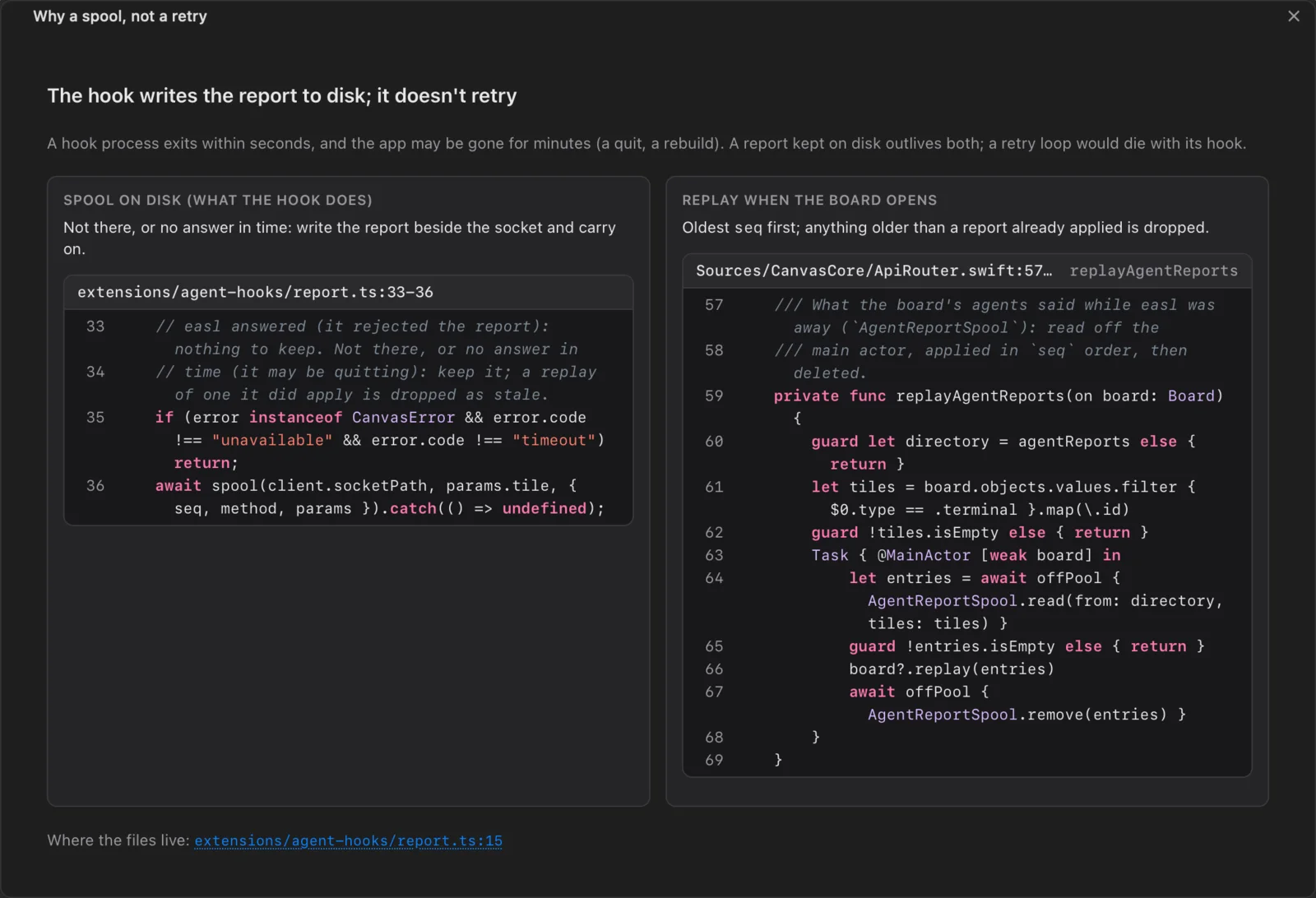The image size is (1316, 898).
Task: Click 'await spool(client.socketPath' code line
Action: click(366, 485)
